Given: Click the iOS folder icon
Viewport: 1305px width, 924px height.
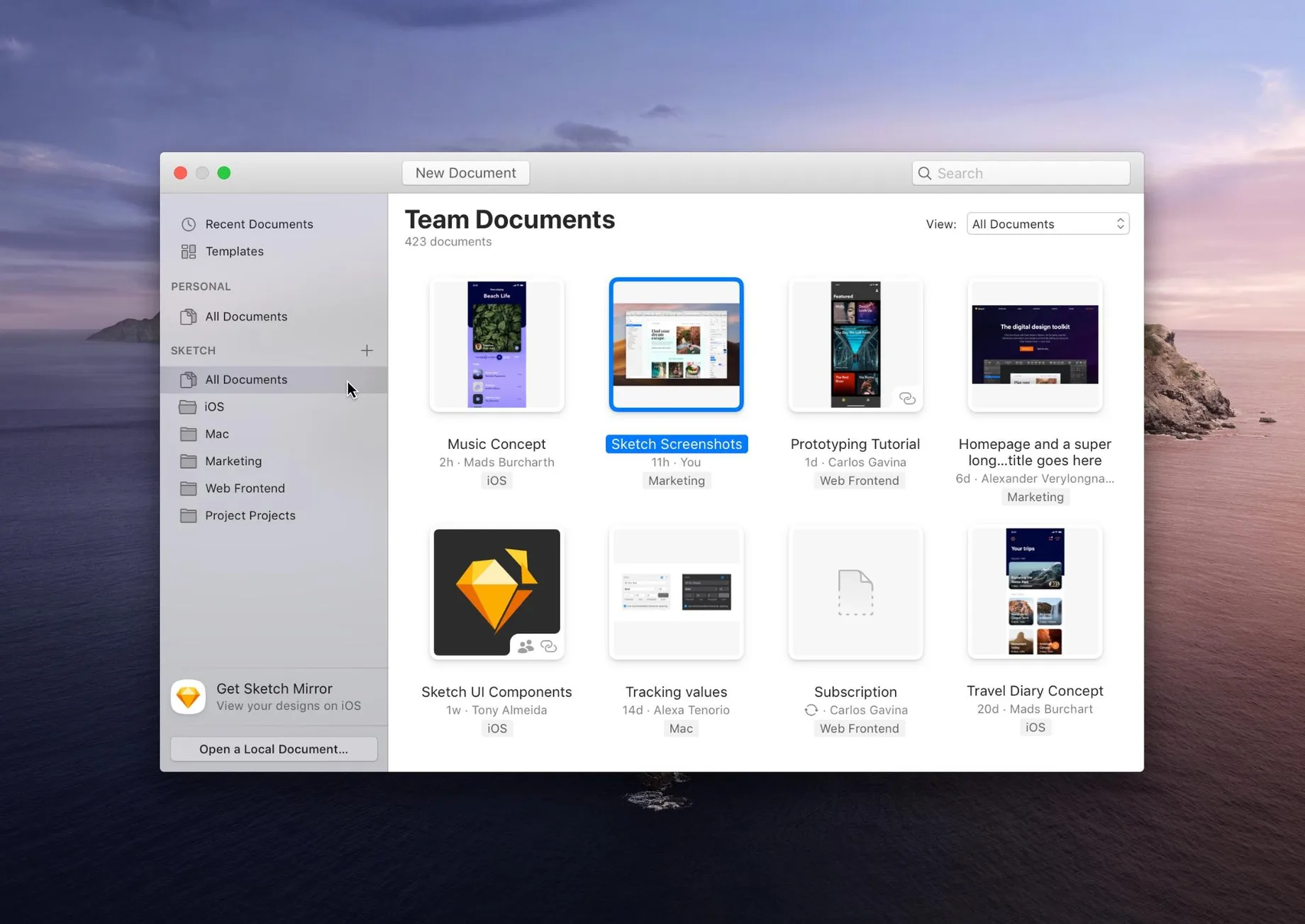Looking at the screenshot, I should (x=188, y=406).
